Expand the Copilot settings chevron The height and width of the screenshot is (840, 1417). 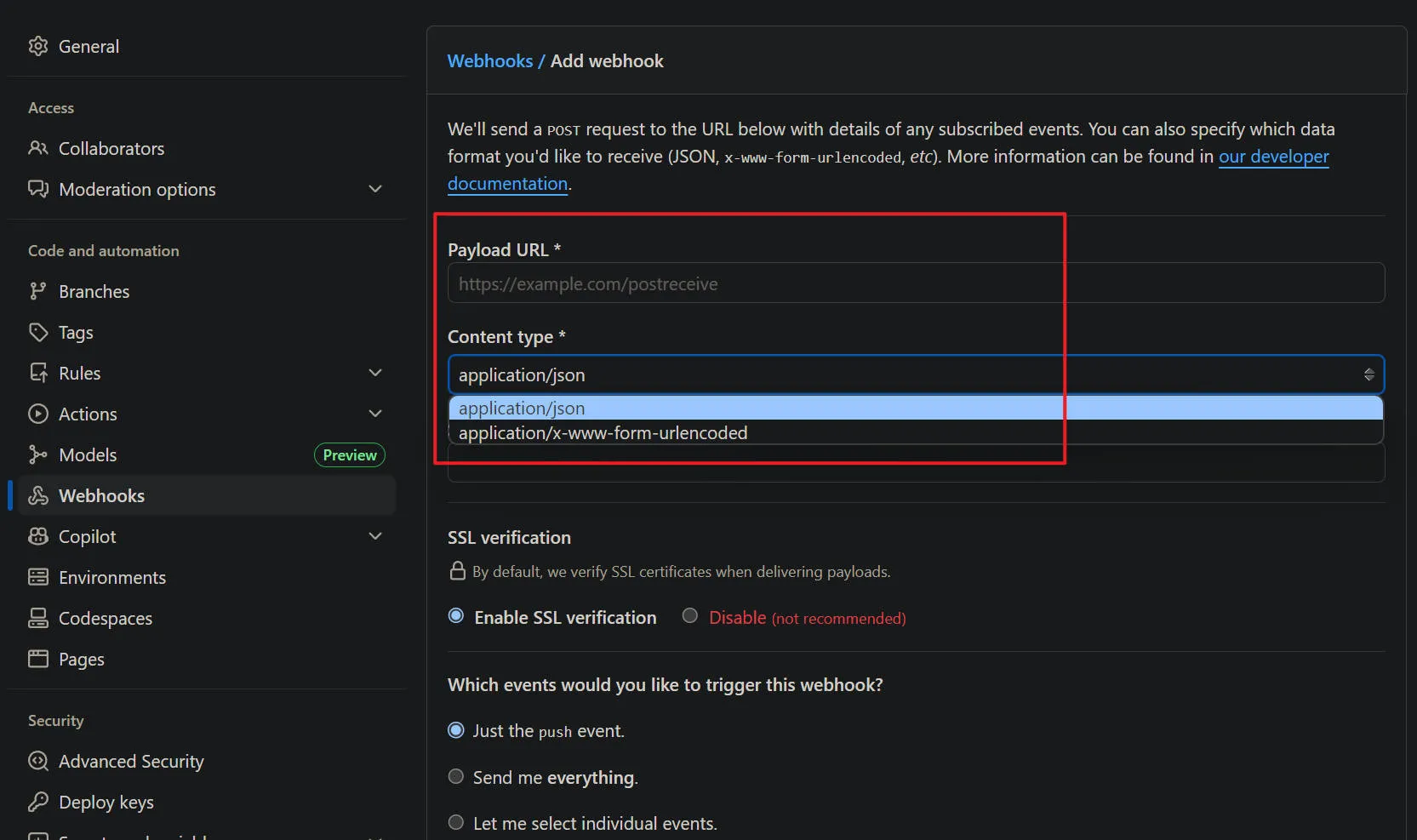[x=375, y=536]
